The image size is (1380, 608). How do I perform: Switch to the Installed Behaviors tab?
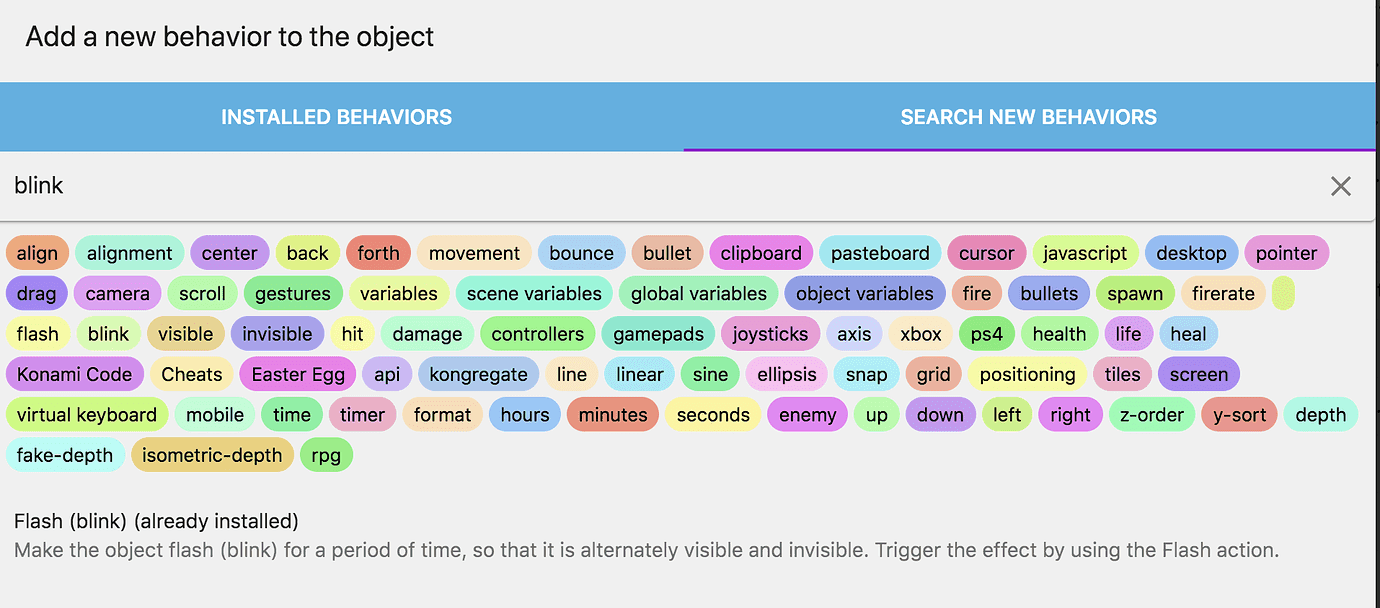click(336, 117)
